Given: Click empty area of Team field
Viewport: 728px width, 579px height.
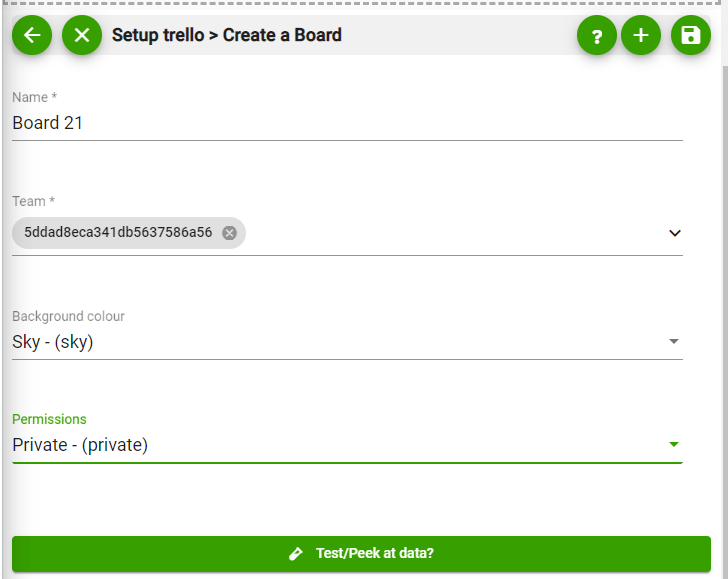Looking at the screenshot, I should coord(455,233).
